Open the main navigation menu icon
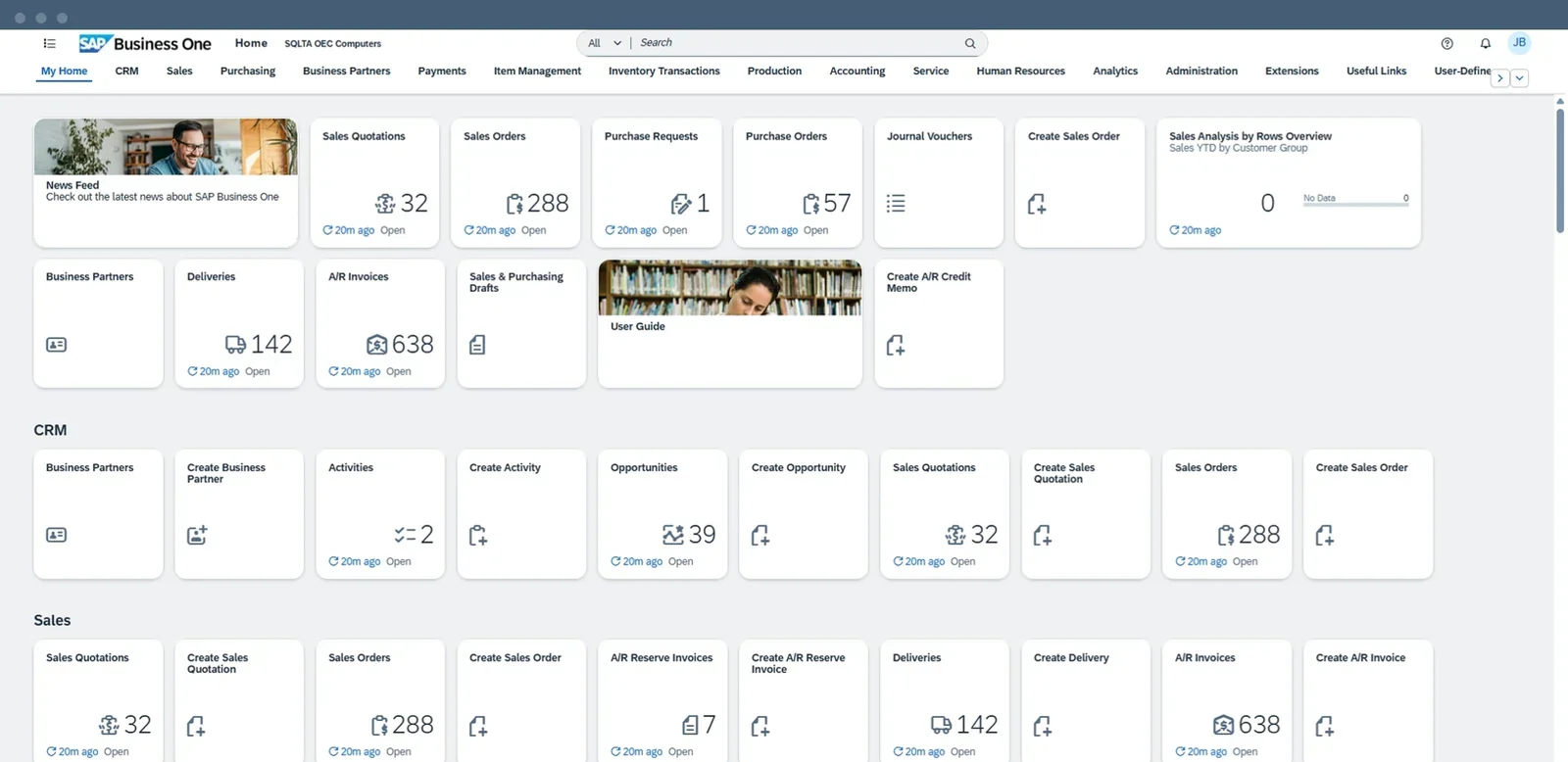The image size is (1568, 762). [50, 43]
